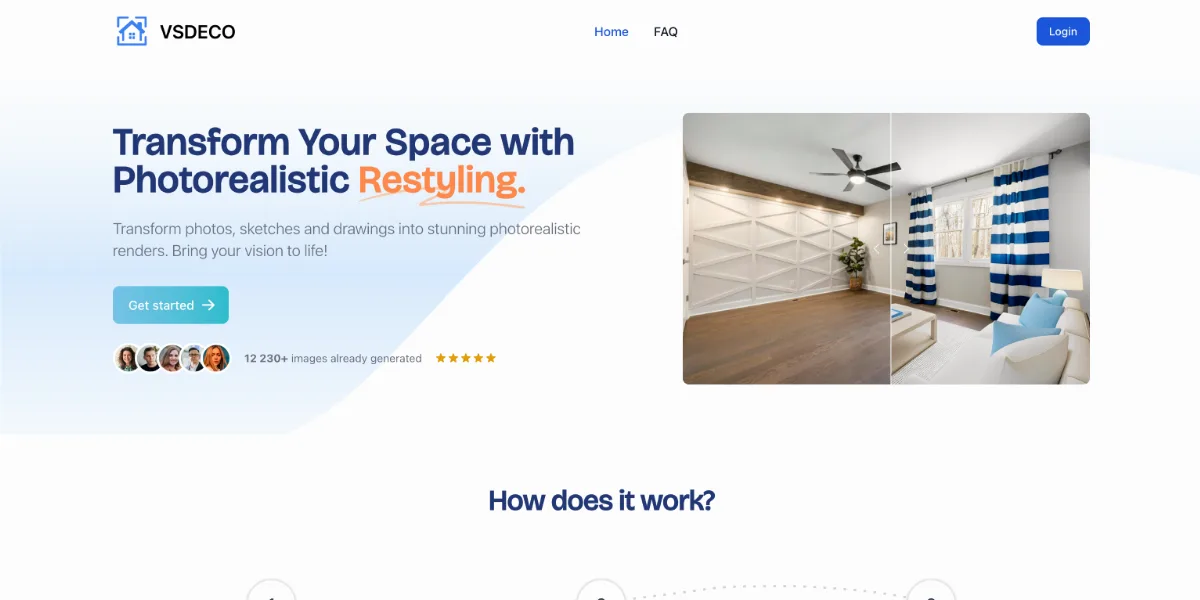Select the last user avatar in the row

pos(217,358)
